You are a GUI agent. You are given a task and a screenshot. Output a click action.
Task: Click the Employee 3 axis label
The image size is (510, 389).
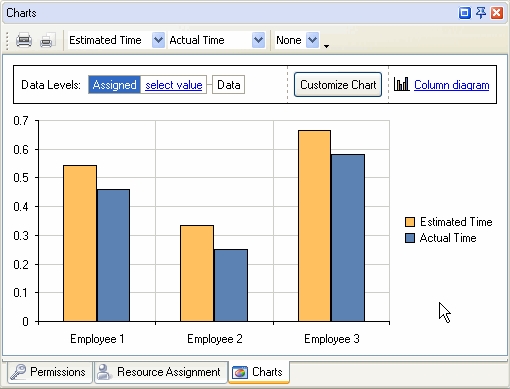point(332,339)
